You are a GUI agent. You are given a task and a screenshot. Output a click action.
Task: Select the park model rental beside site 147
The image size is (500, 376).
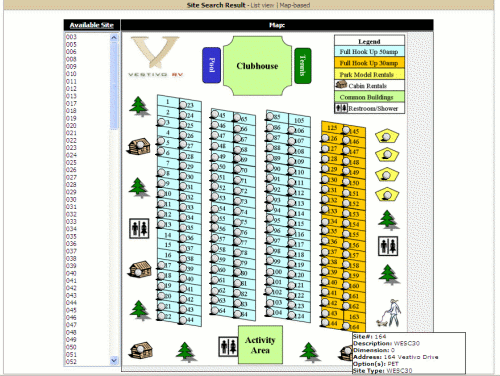click(x=387, y=155)
